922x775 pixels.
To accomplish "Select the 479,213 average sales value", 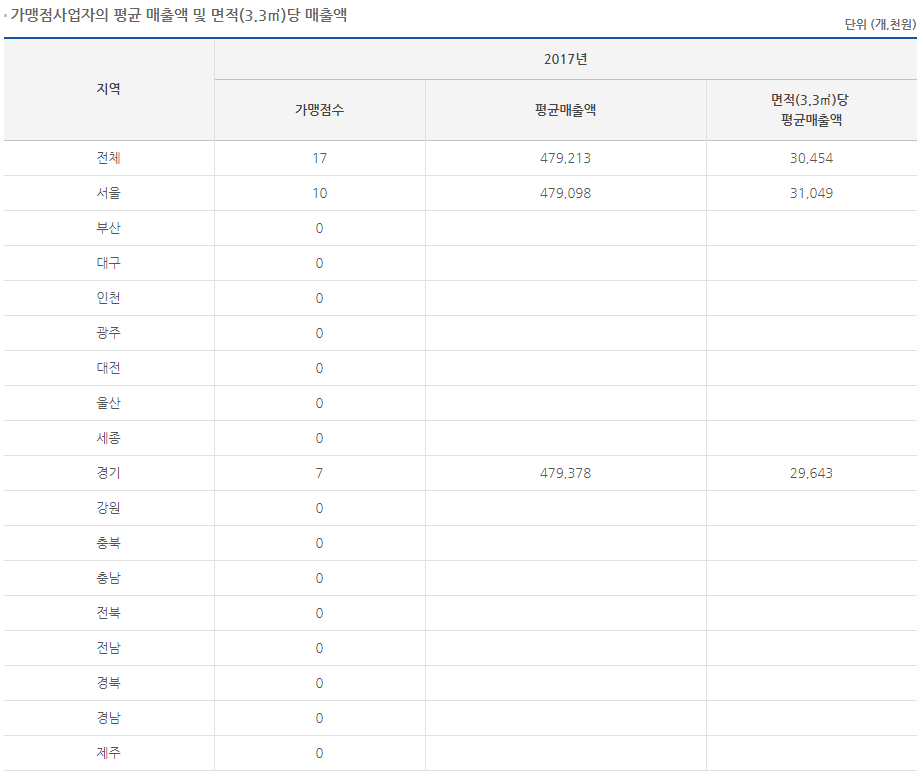I will point(565,158).
